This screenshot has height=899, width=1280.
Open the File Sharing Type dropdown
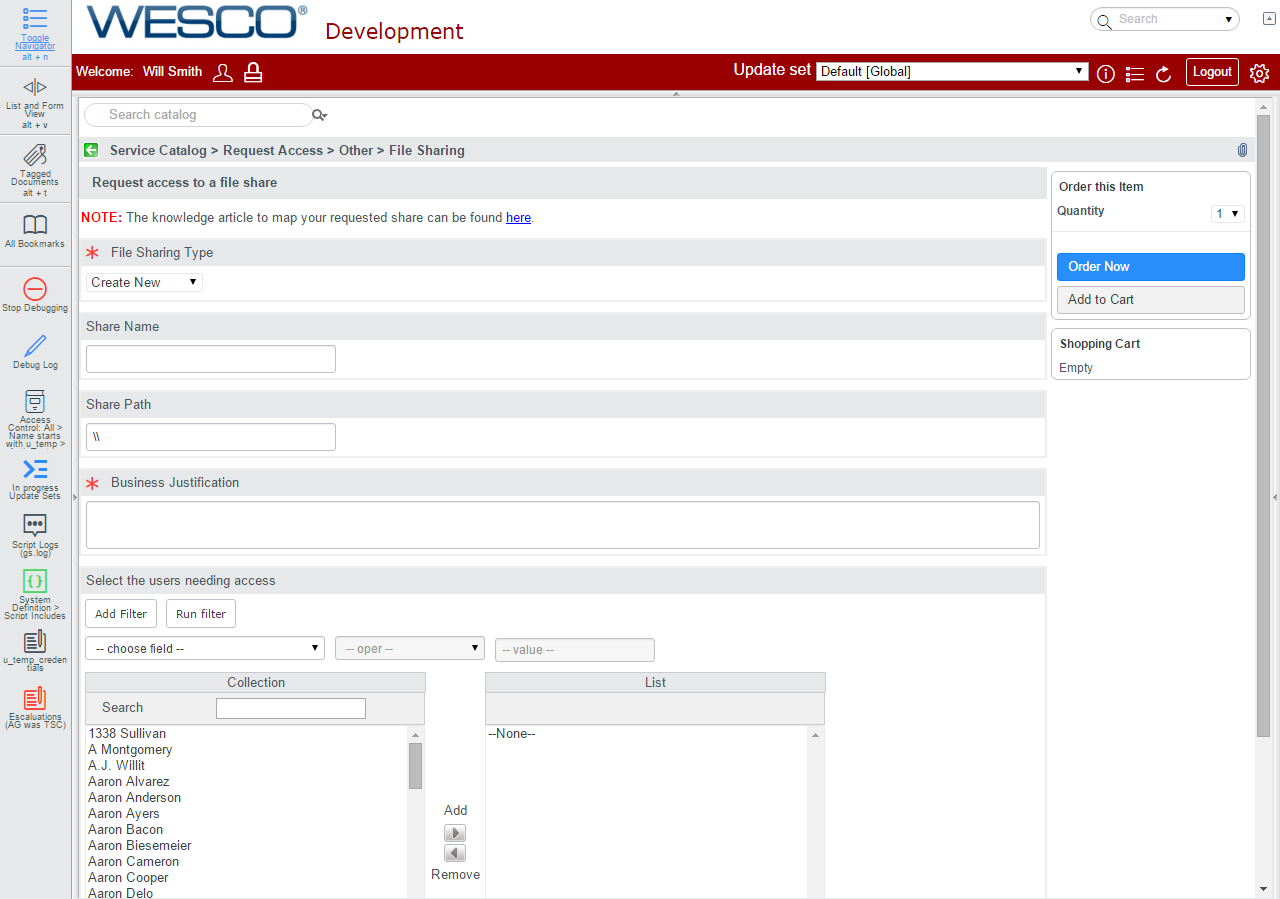144,282
